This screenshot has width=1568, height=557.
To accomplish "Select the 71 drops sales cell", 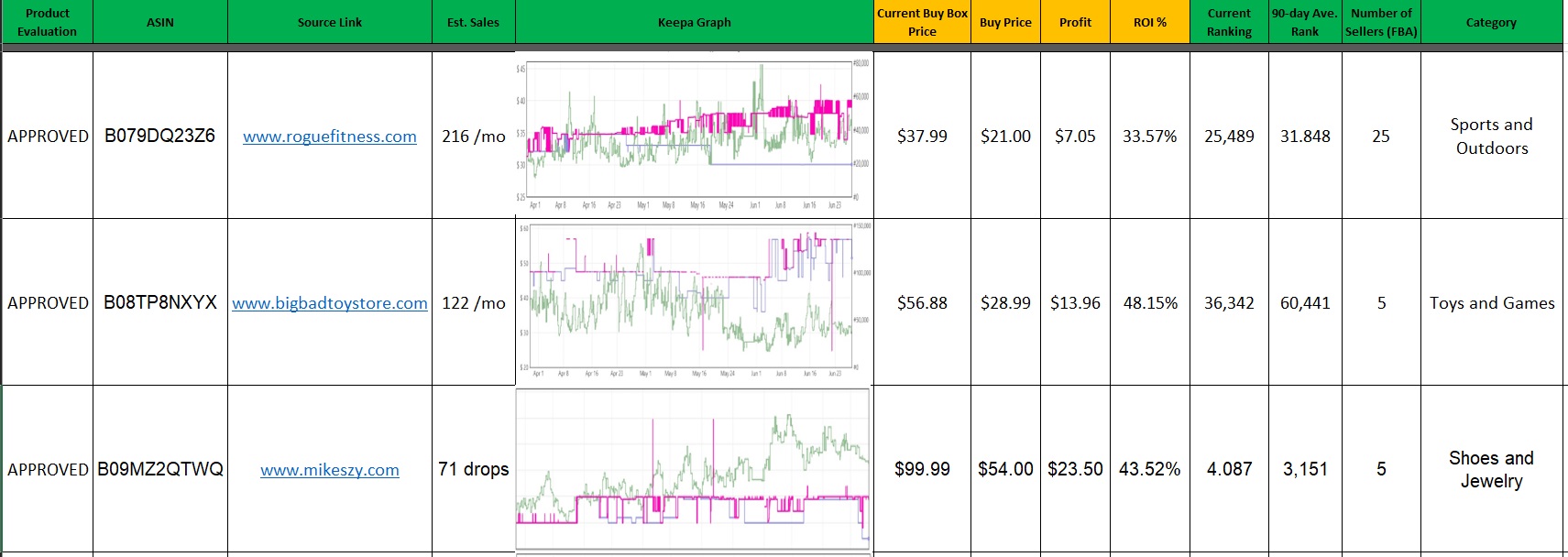I will 474,469.
